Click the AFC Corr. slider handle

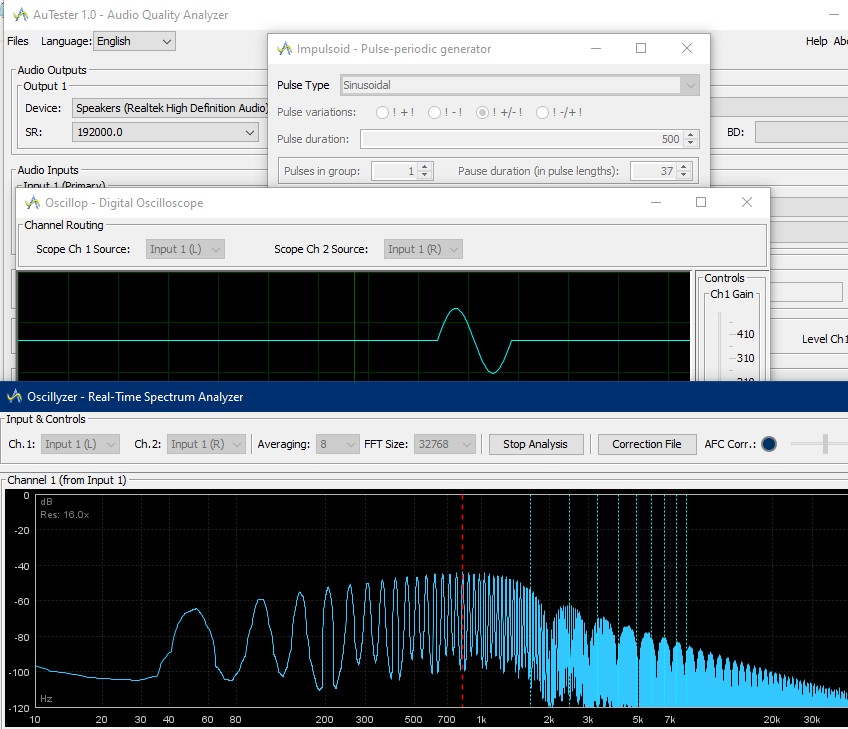pyautogui.click(x=825, y=444)
